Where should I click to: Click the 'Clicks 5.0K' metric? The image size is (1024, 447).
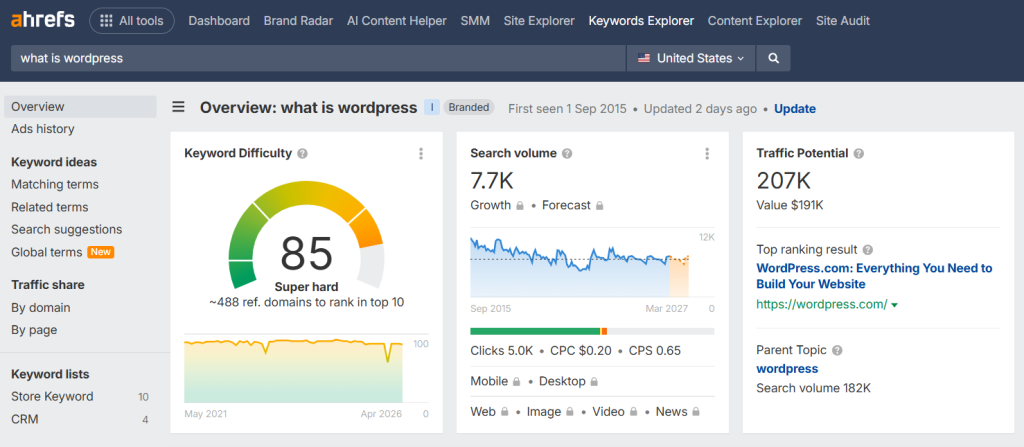tap(502, 351)
